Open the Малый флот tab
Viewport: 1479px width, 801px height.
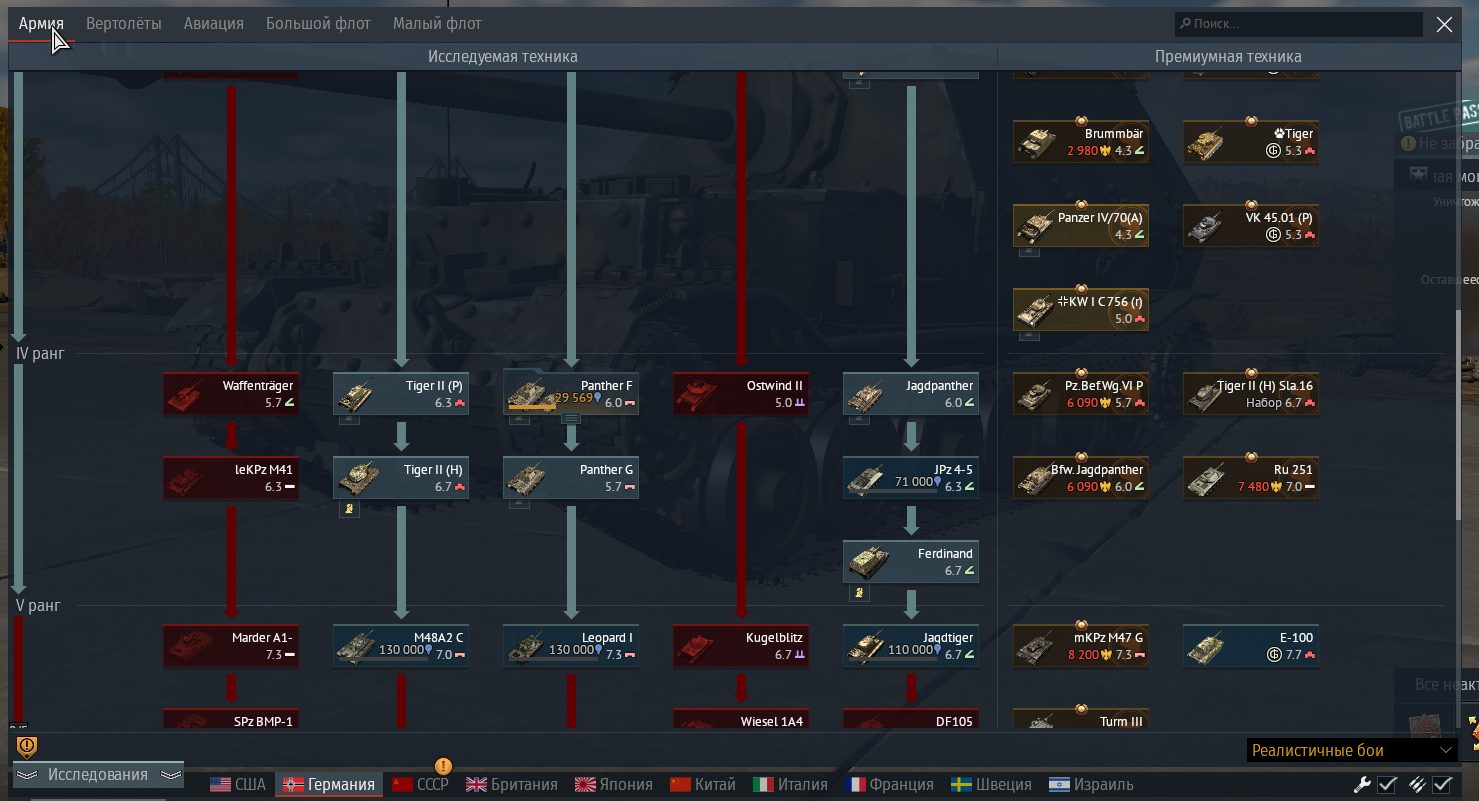point(437,23)
